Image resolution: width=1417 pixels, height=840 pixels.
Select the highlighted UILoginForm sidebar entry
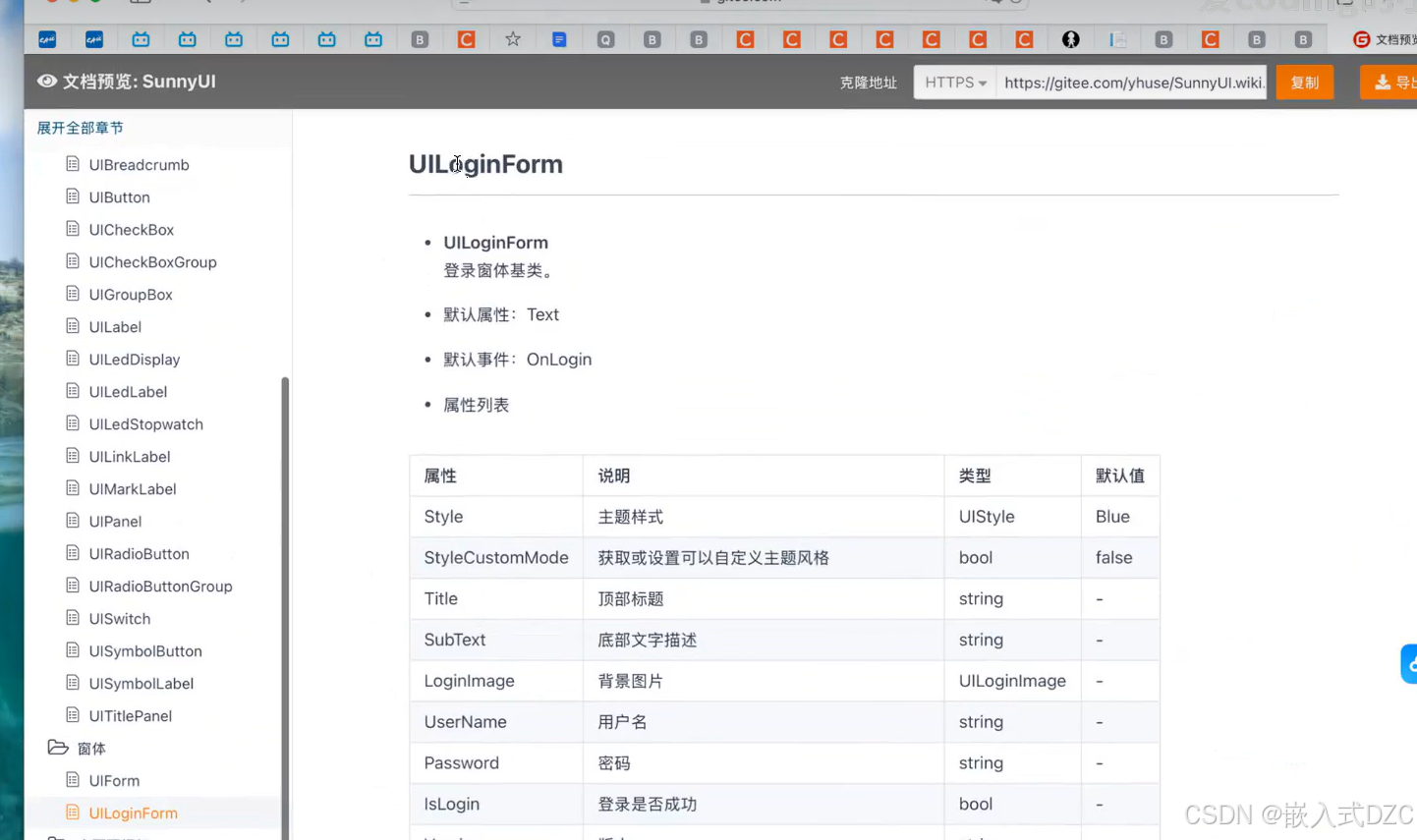click(134, 813)
